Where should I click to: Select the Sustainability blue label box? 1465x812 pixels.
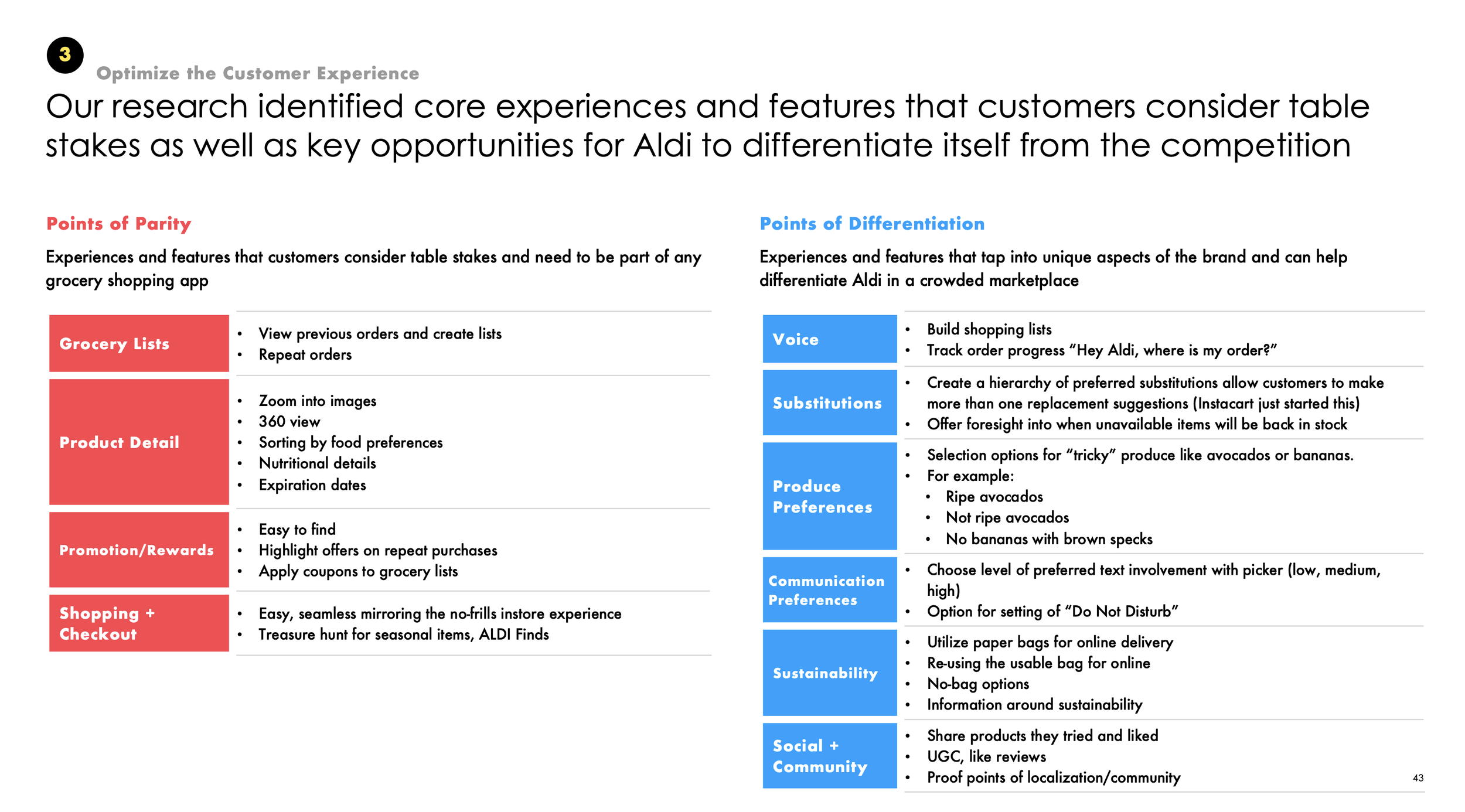click(x=830, y=673)
